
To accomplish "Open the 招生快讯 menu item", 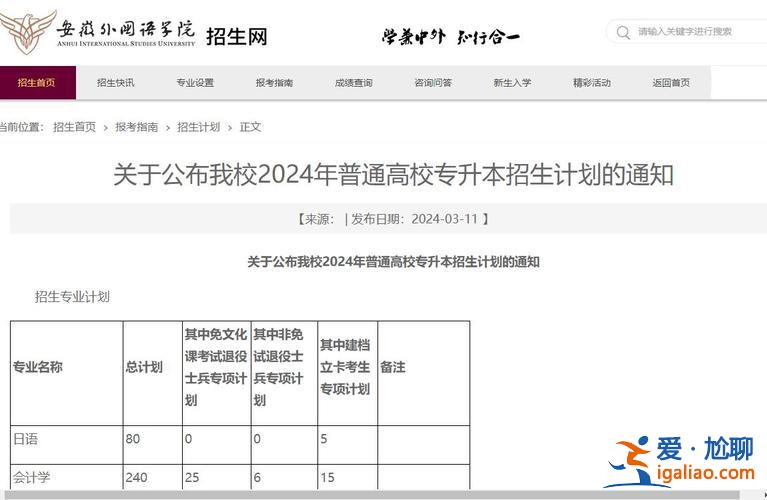I will [x=115, y=83].
